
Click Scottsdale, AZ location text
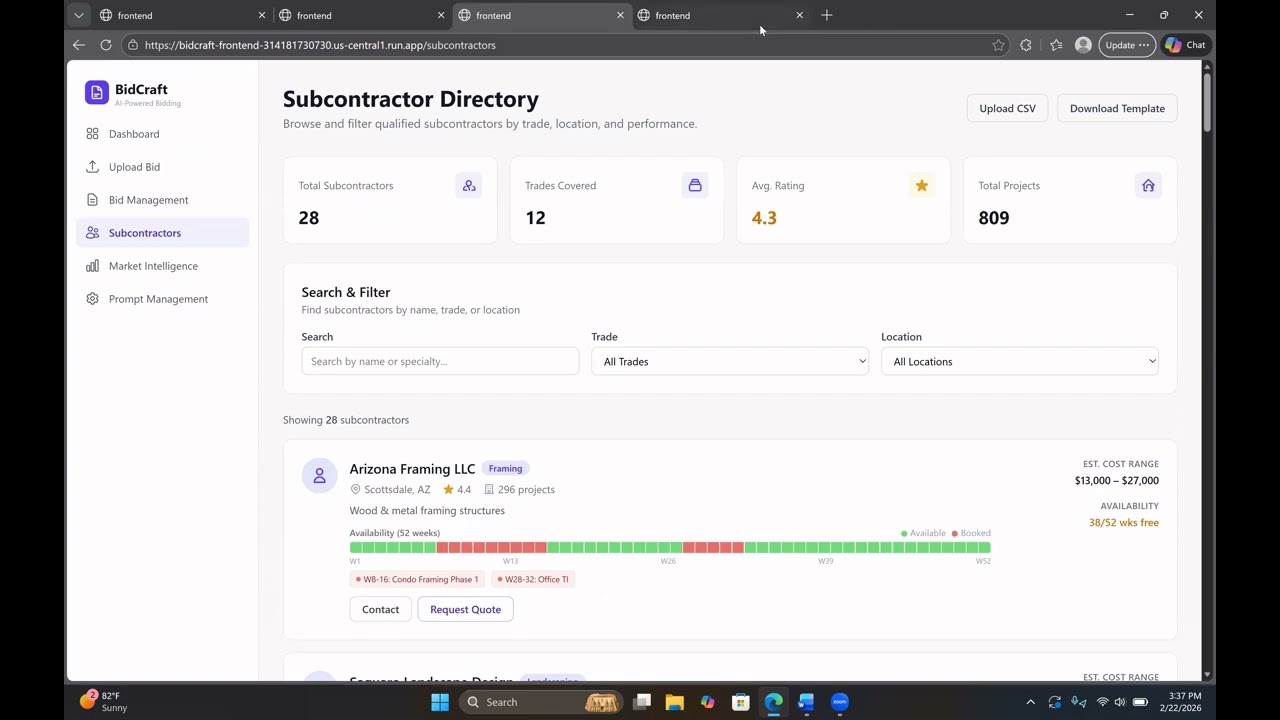point(397,490)
